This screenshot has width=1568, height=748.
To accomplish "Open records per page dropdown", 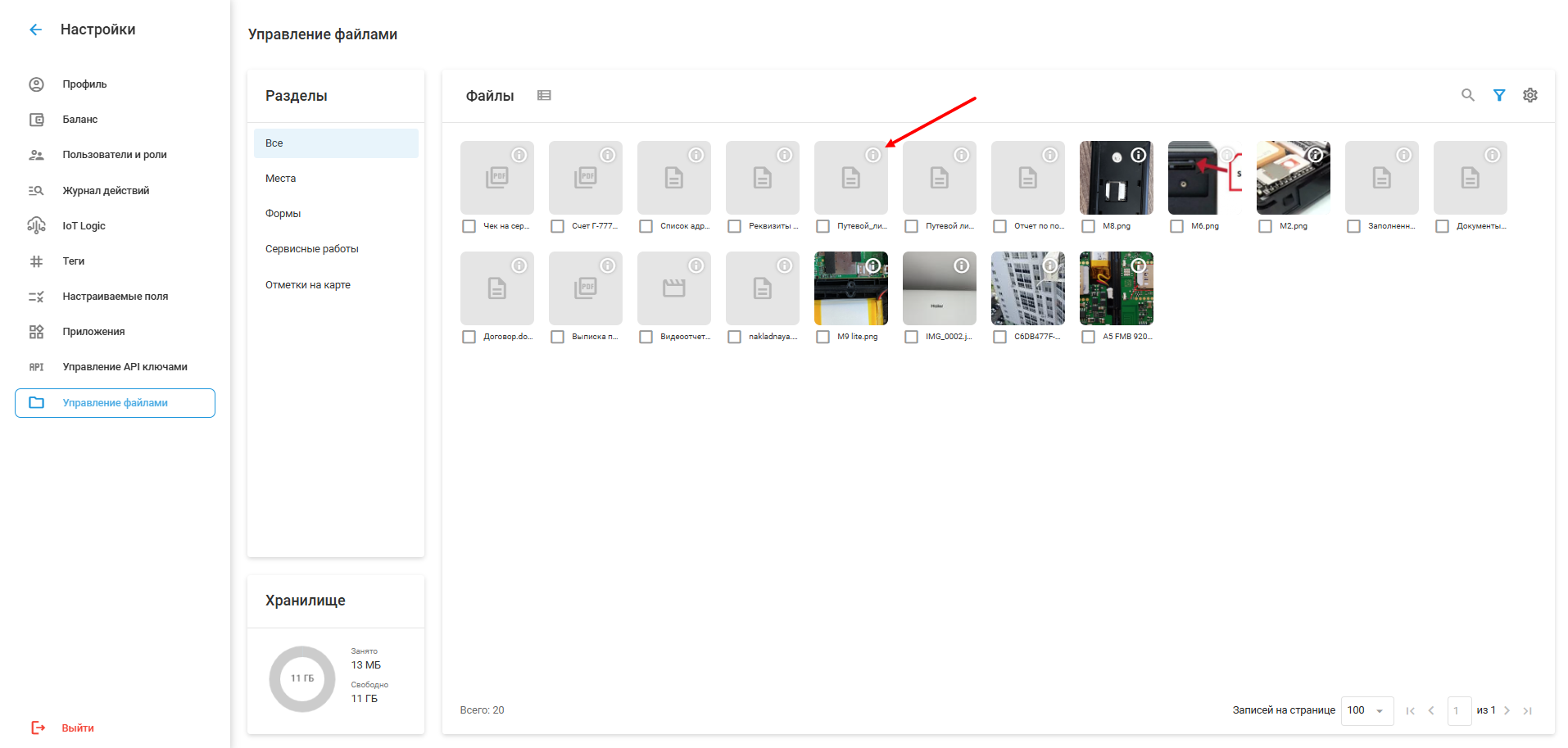I will point(1366,710).
